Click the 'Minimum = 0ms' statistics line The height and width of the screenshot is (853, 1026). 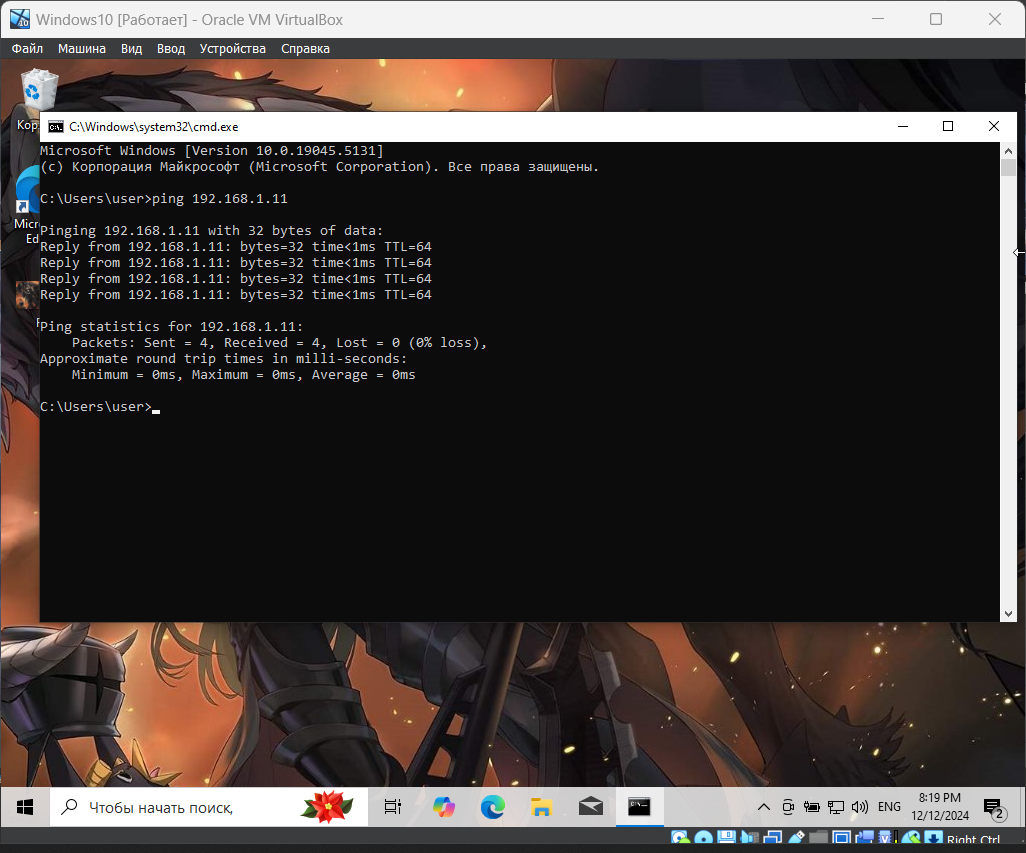pyautogui.click(x=243, y=375)
